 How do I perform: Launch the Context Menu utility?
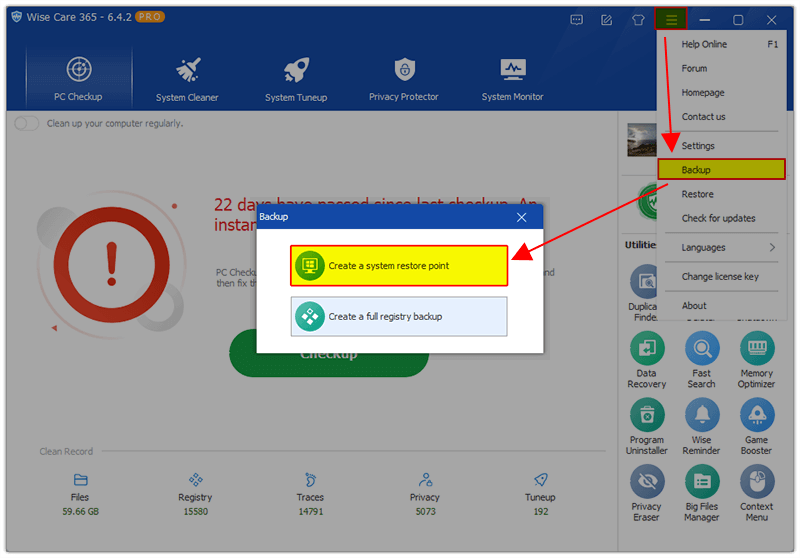point(757,494)
